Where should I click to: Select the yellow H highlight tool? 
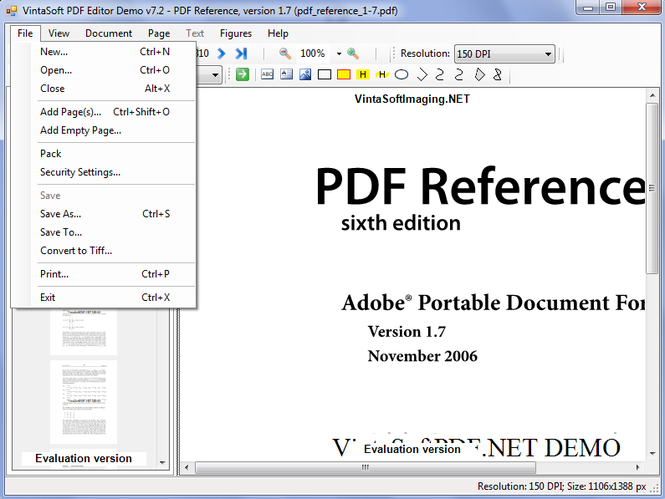(363, 75)
